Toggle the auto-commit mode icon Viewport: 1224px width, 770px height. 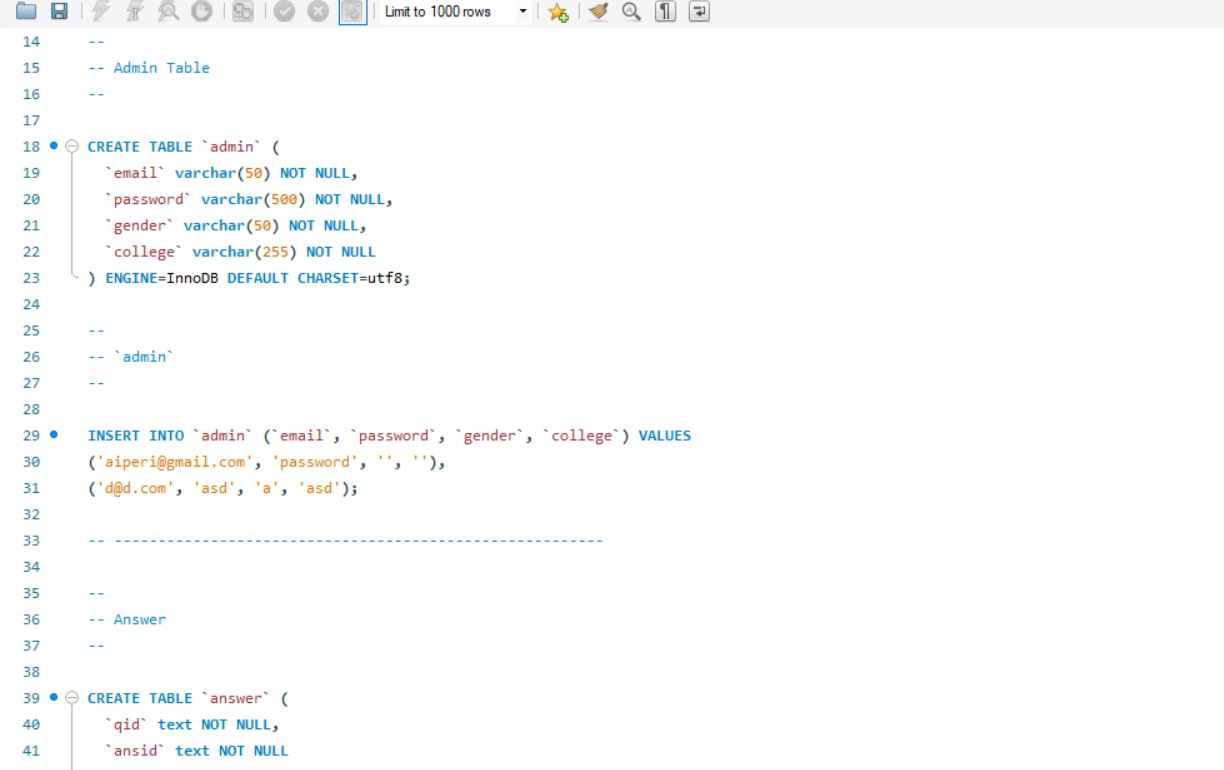[x=352, y=12]
